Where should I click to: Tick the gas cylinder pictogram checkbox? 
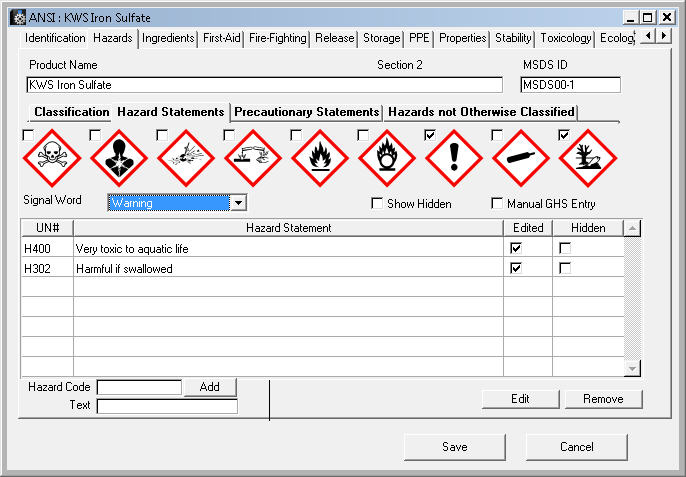[497, 135]
